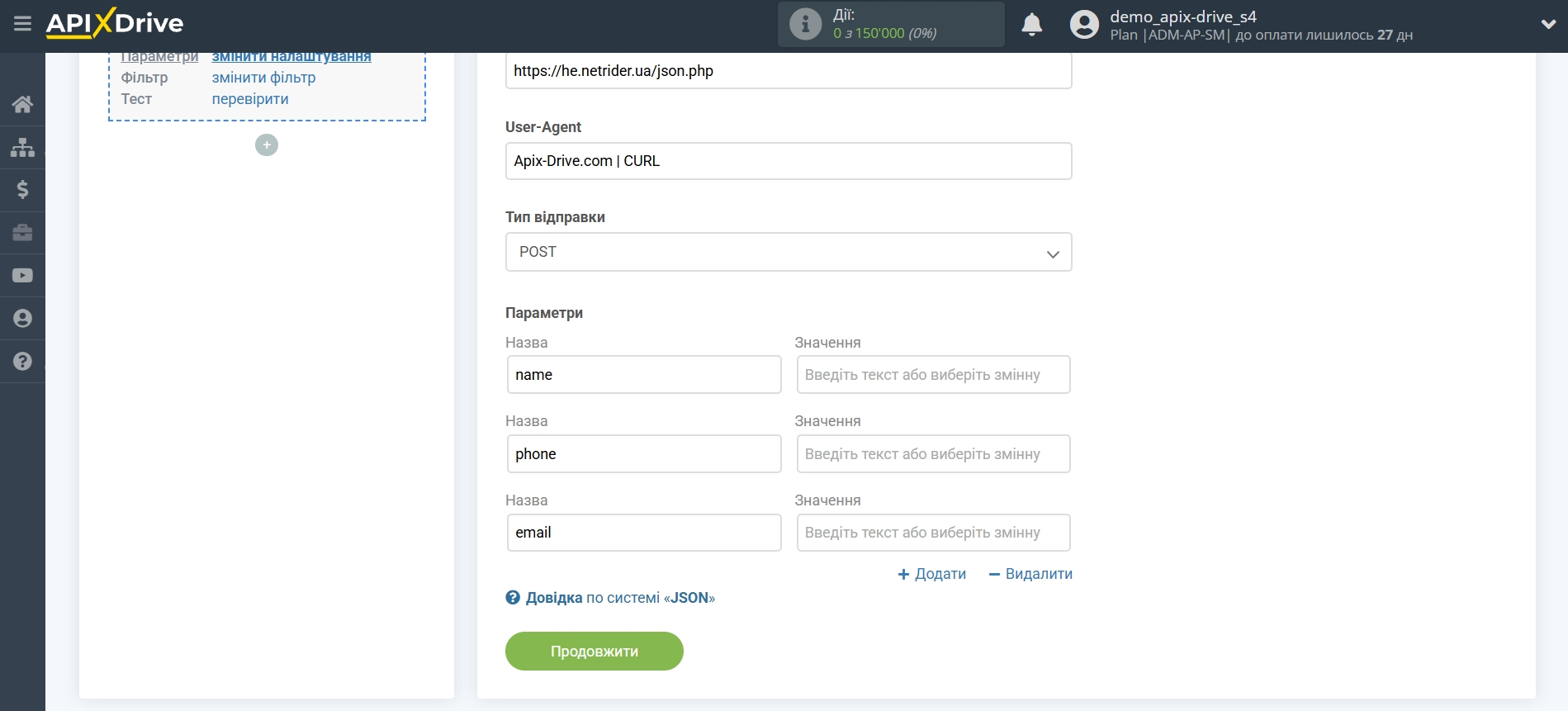Click the 'змінити налаштування' link
The width and height of the screenshot is (1568, 711).
point(291,56)
